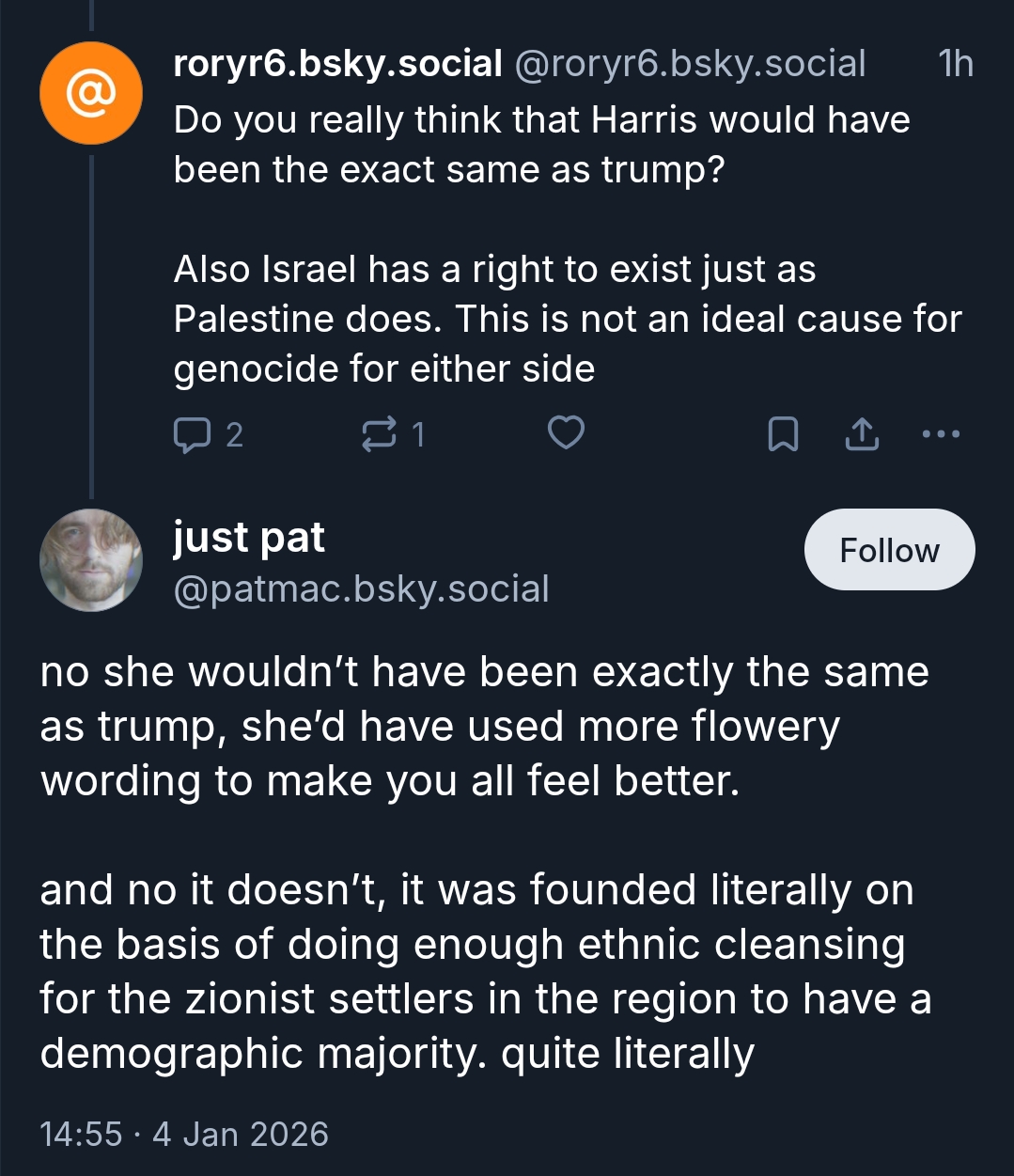
Task: Click the "Also Israel has a right" paragraph
Action: coord(568,319)
